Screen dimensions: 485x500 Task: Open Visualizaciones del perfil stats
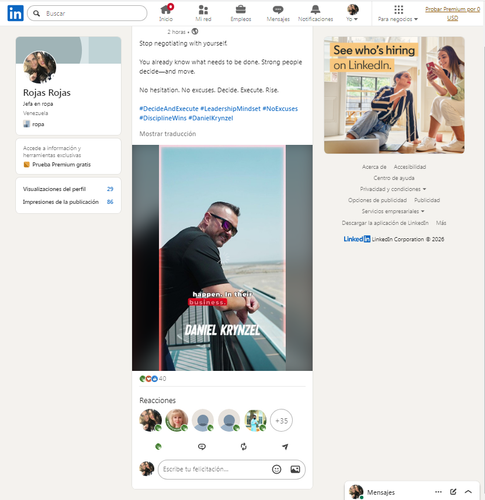[x=68, y=189]
